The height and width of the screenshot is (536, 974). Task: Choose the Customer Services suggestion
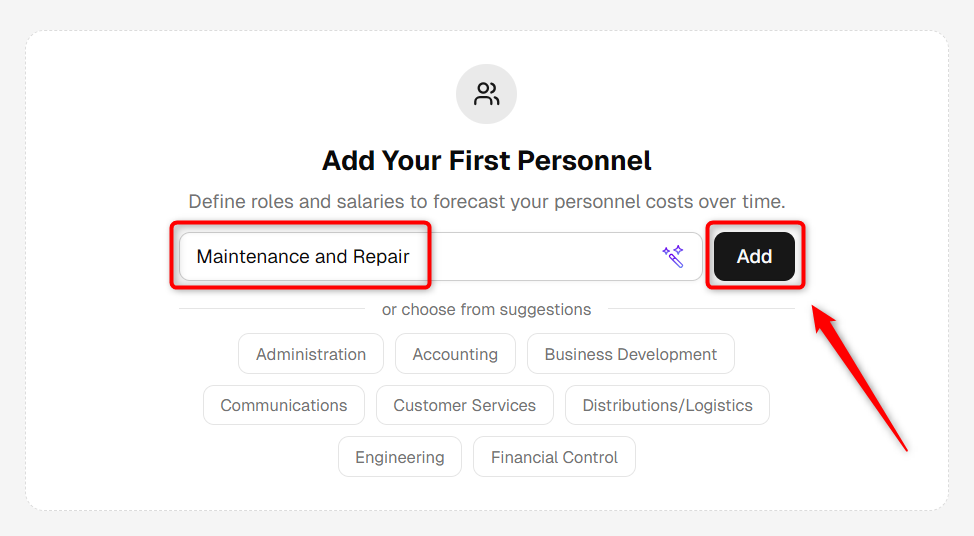tap(465, 405)
